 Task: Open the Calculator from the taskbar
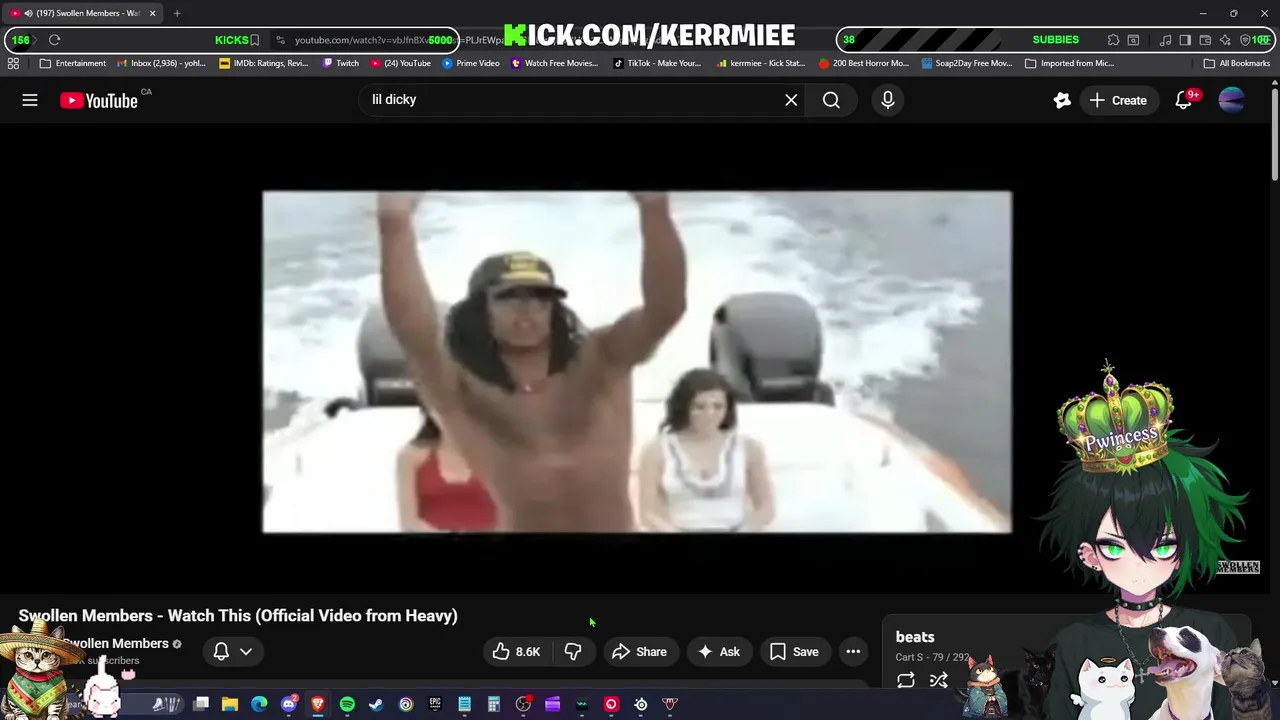coord(494,704)
